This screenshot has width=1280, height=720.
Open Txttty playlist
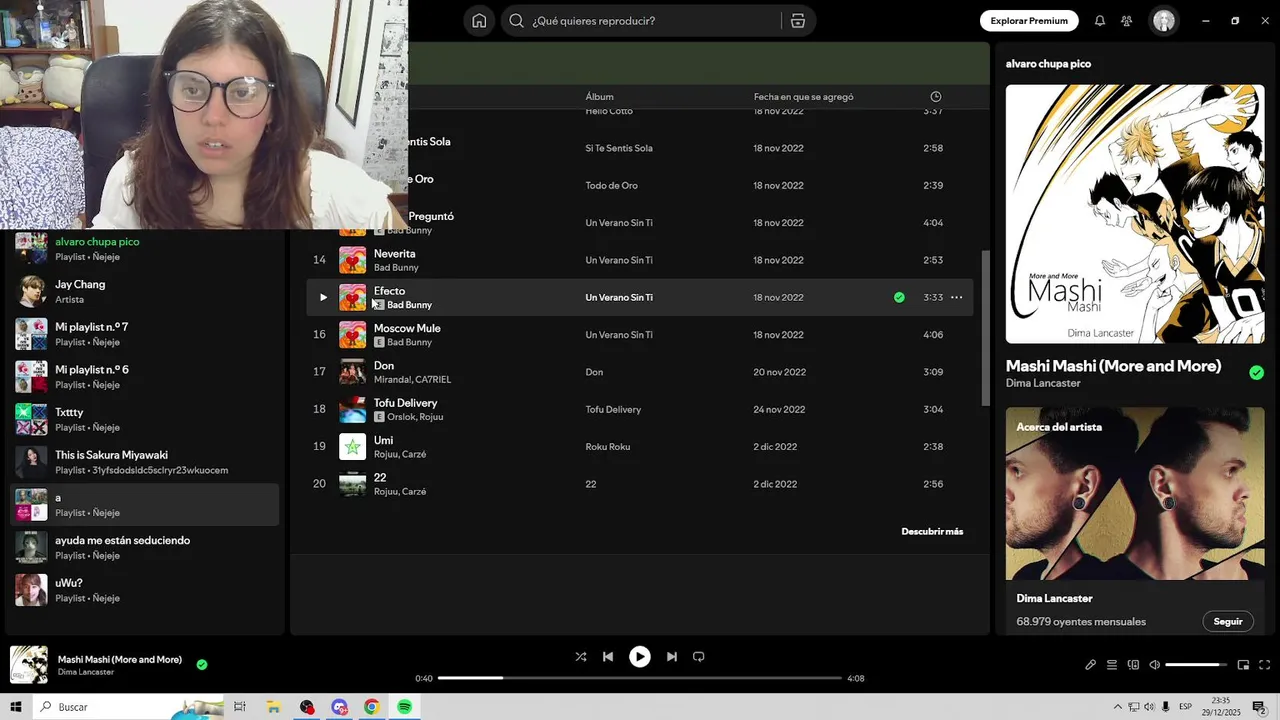[x=145, y=419]
